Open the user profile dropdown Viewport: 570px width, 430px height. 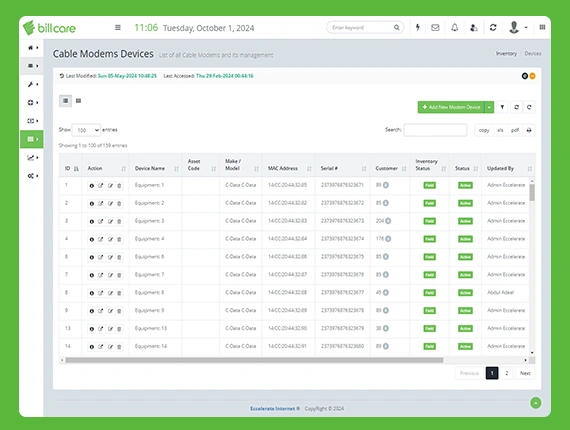(x=518, y=27)
